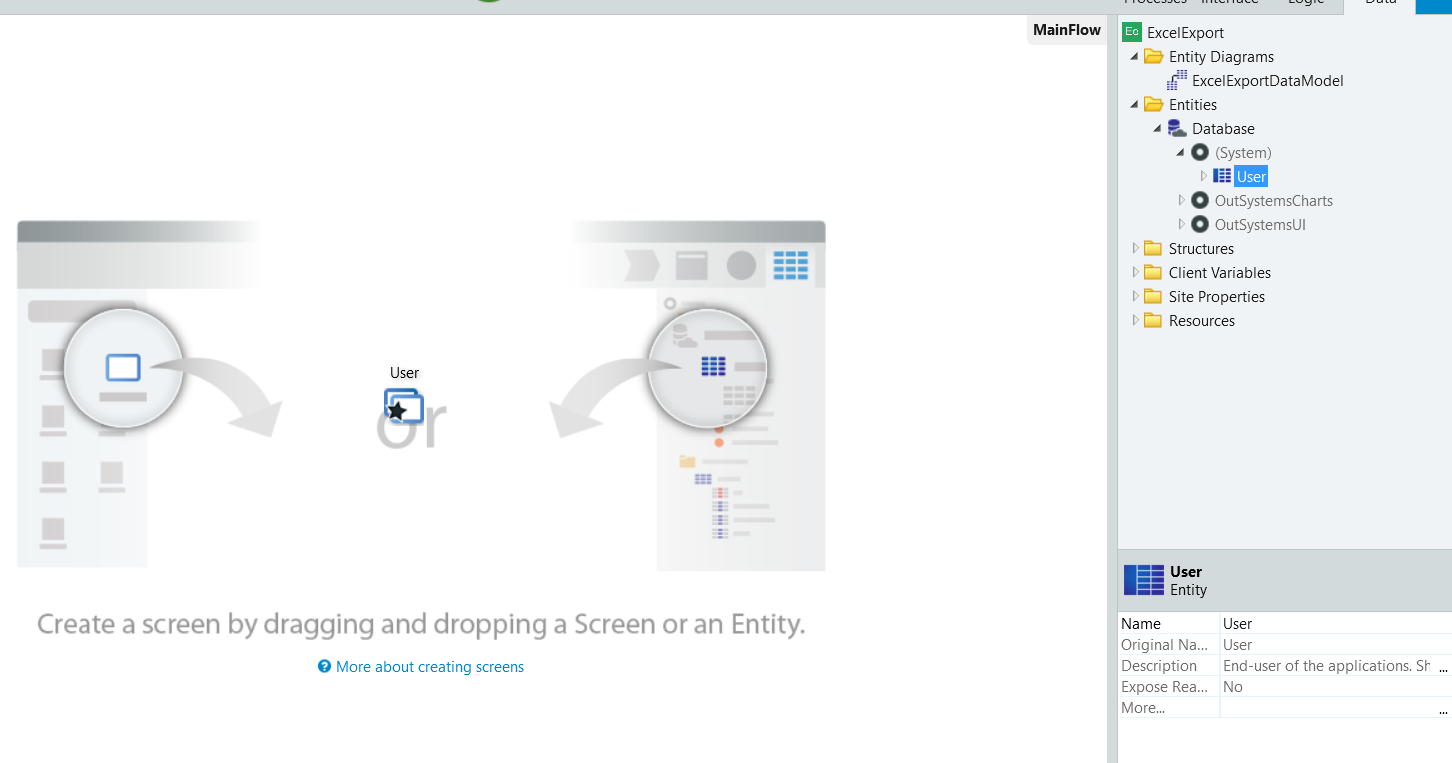Click the ExcelExportDataModel diagram icon
This screenshot has height=763, width=1452.
(x=1177, y=81)
